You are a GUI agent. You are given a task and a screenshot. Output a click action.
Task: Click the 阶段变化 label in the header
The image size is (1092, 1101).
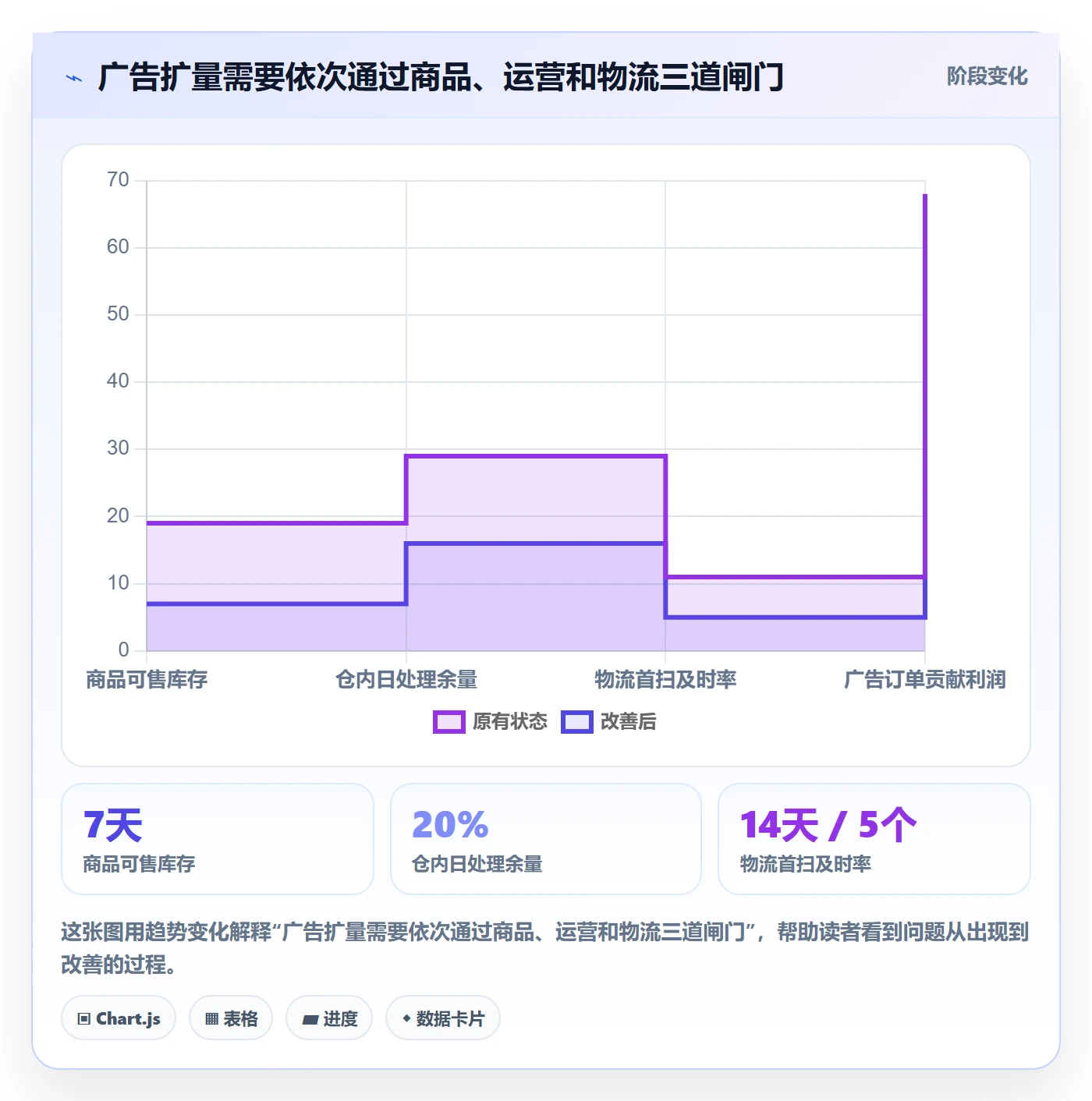pos(987,76)
